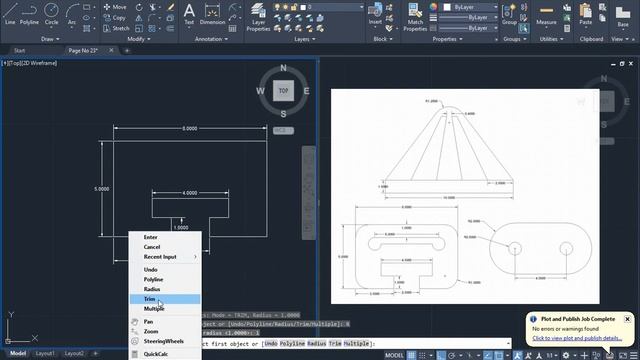
Task: Expand the Block panel
Action: (x=383, y=39)
